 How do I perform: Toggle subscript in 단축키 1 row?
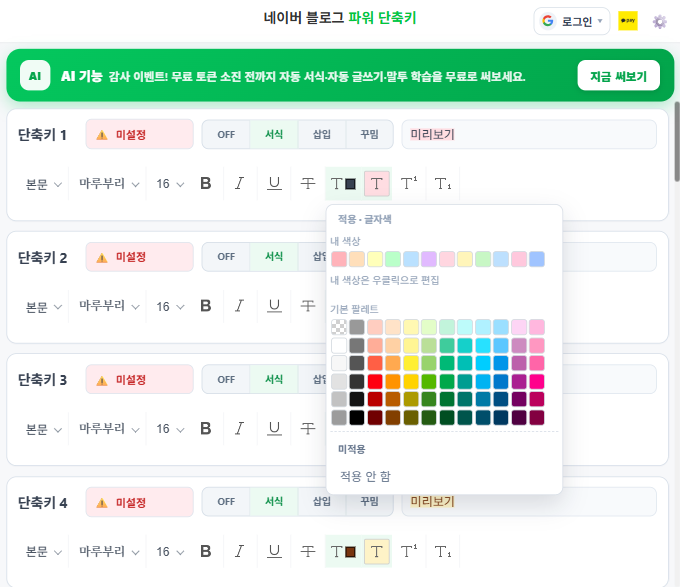pyautogui.click(x=443, y=184)
